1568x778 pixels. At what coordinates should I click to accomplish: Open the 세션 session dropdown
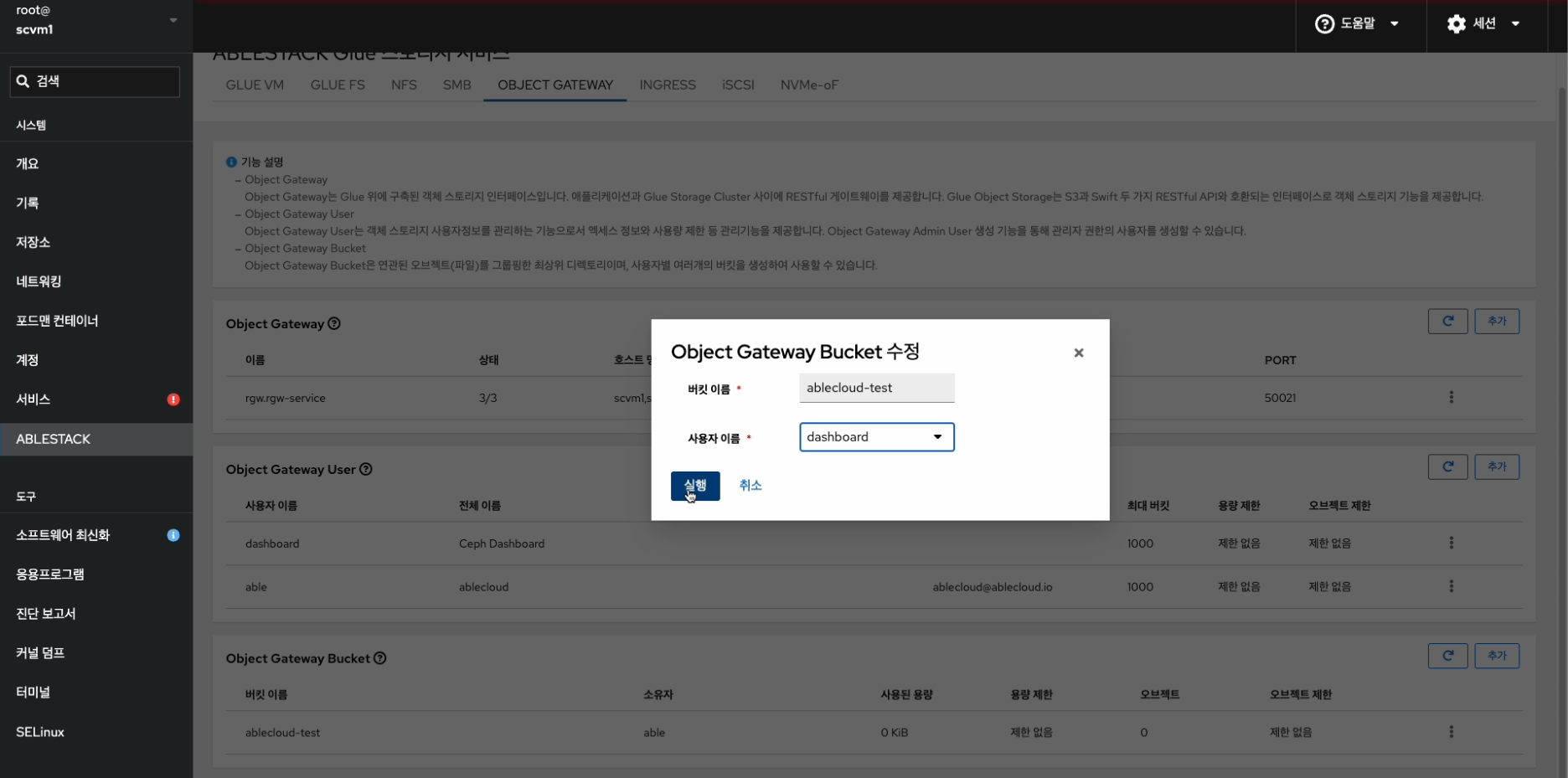click(1483, 24)
